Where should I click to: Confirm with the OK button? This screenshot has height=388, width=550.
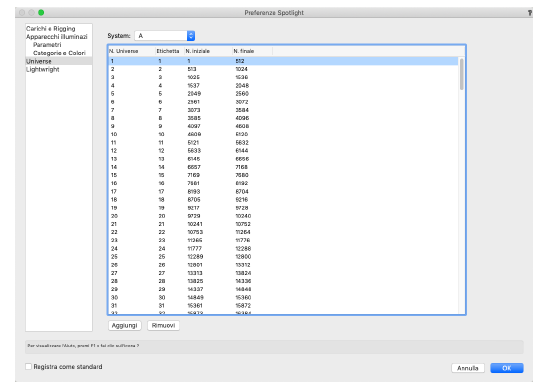[x=507, y=368]
